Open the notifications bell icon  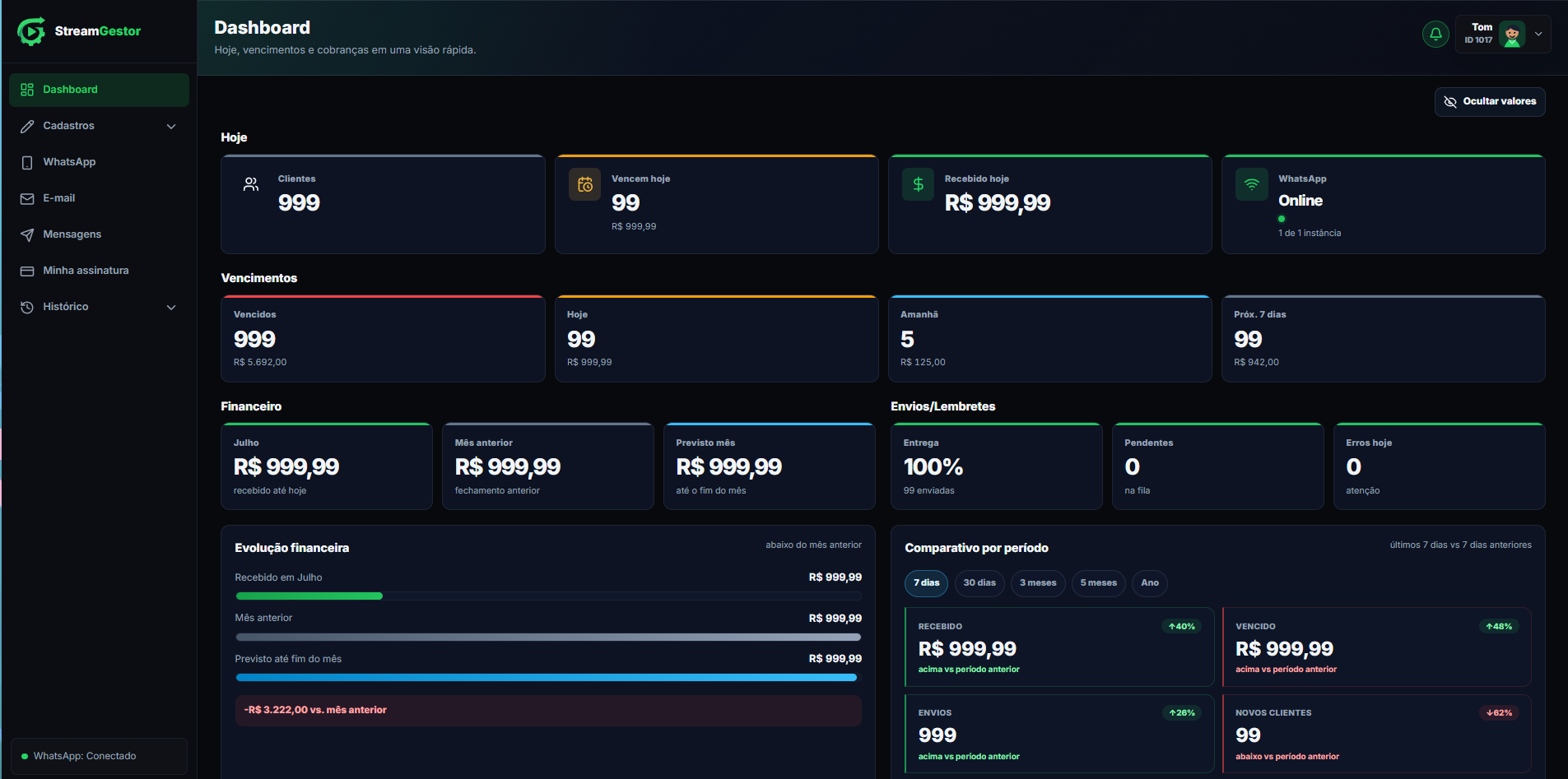tap(1435, 34)
